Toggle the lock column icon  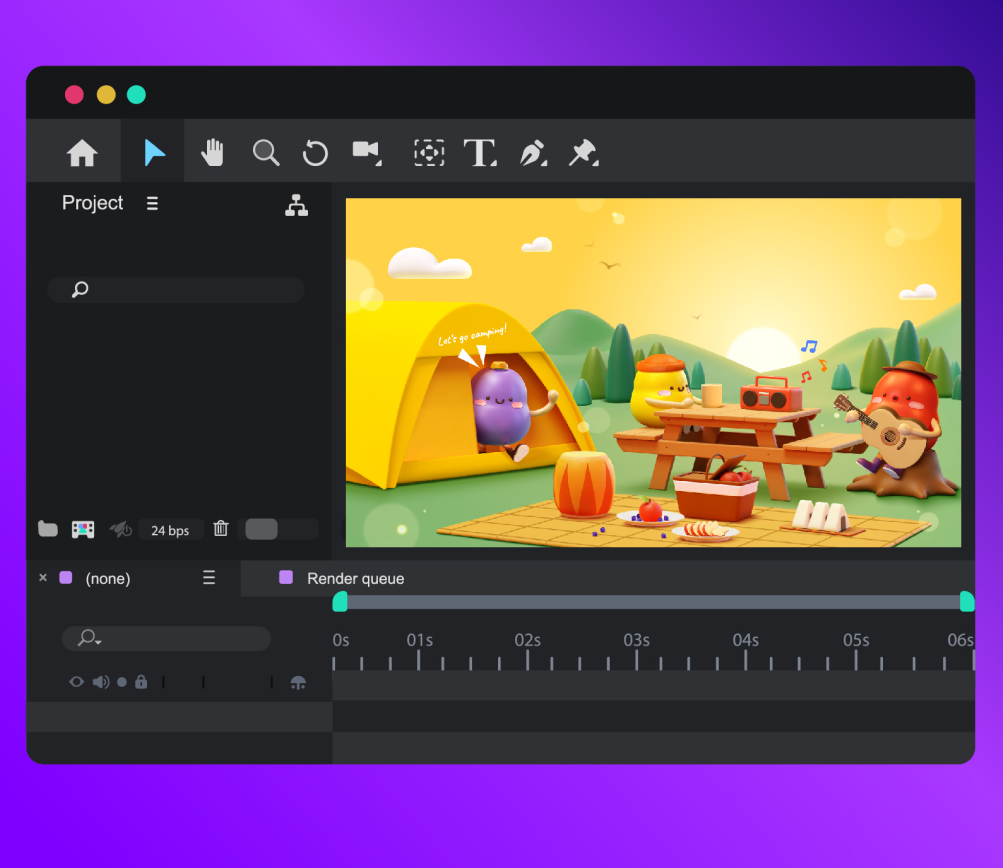(141, 682)
